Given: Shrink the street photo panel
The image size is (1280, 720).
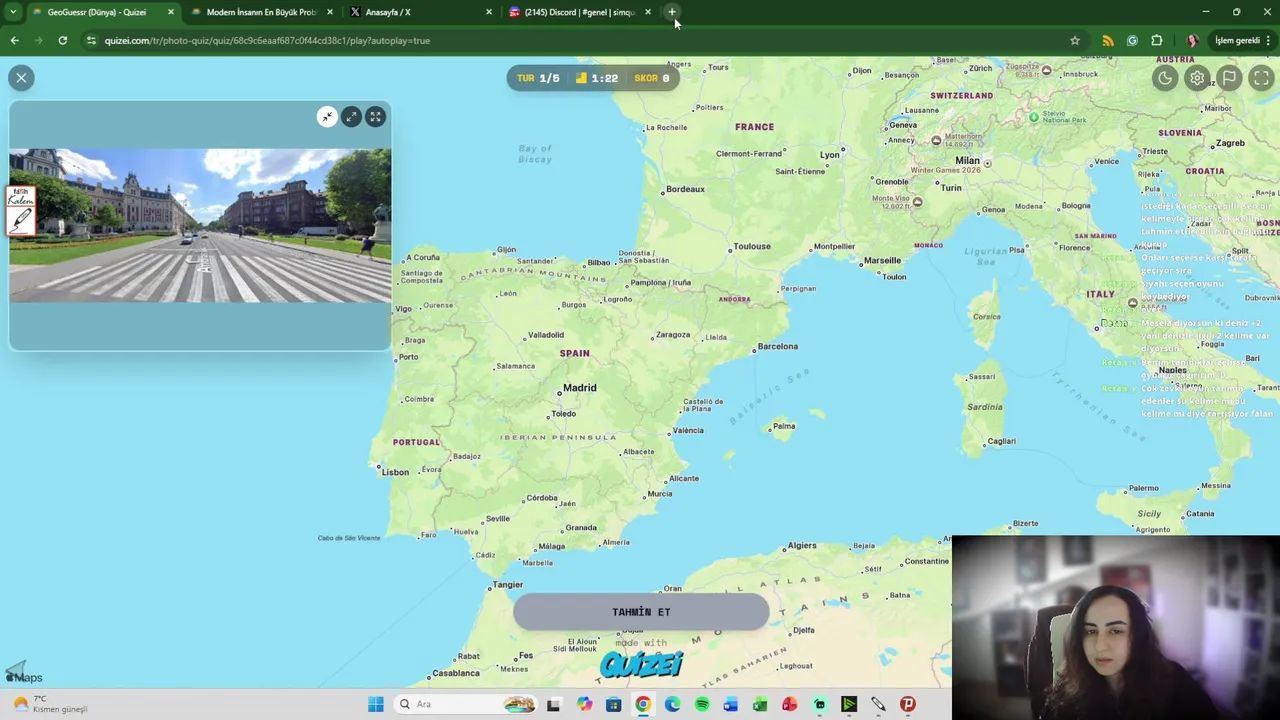Looking at the screenshot, I should [x=327, y=117].
